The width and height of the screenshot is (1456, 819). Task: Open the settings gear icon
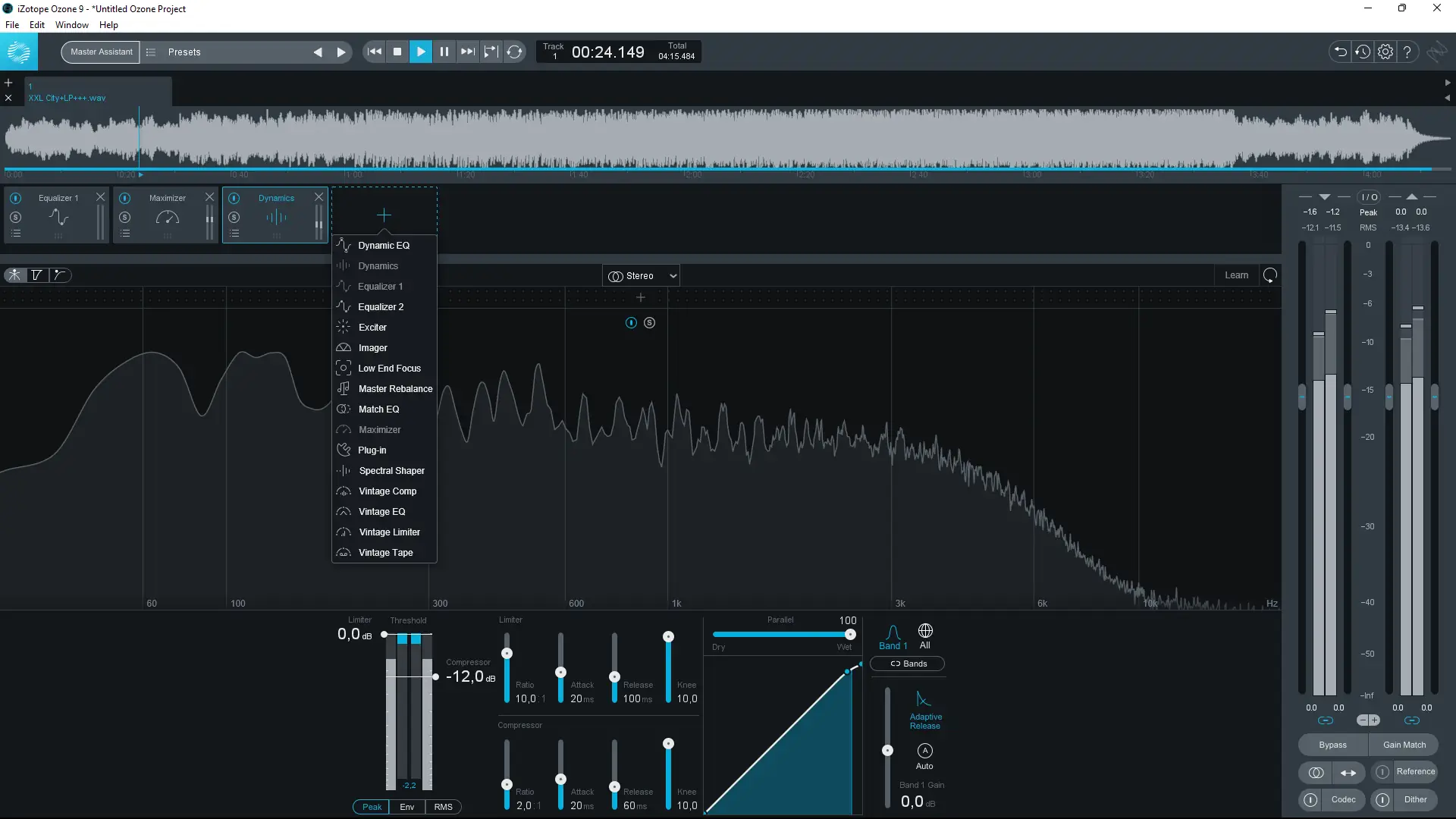point(1385,52)
